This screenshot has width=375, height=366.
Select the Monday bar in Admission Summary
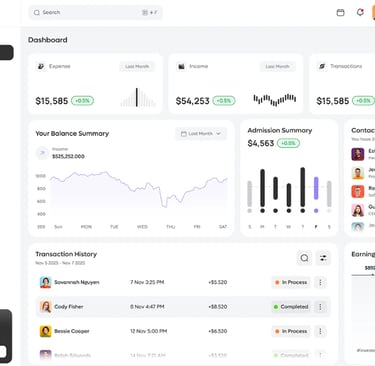click(x=262, y=188)
